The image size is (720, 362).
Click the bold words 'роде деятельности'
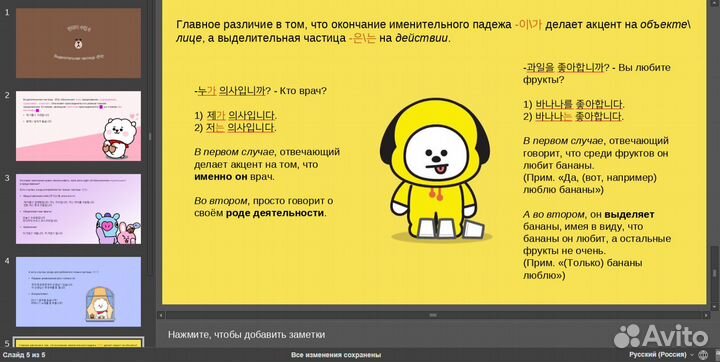tap(275, 213)
